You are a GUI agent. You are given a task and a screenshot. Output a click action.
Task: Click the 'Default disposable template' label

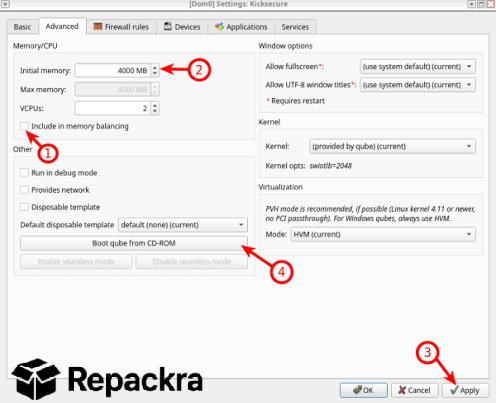click(67, 225)
